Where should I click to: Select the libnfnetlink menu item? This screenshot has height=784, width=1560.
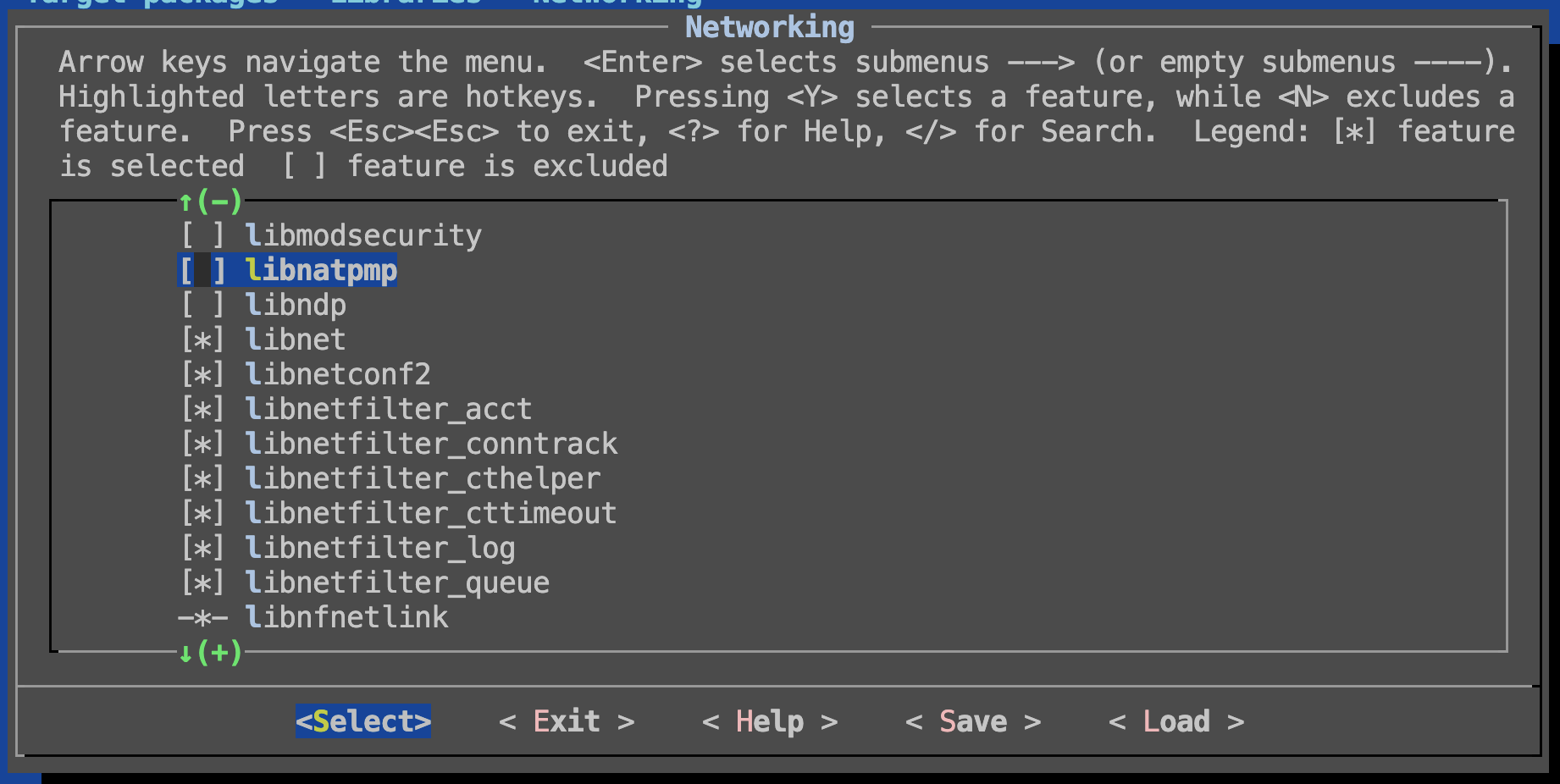click(346, 617)
